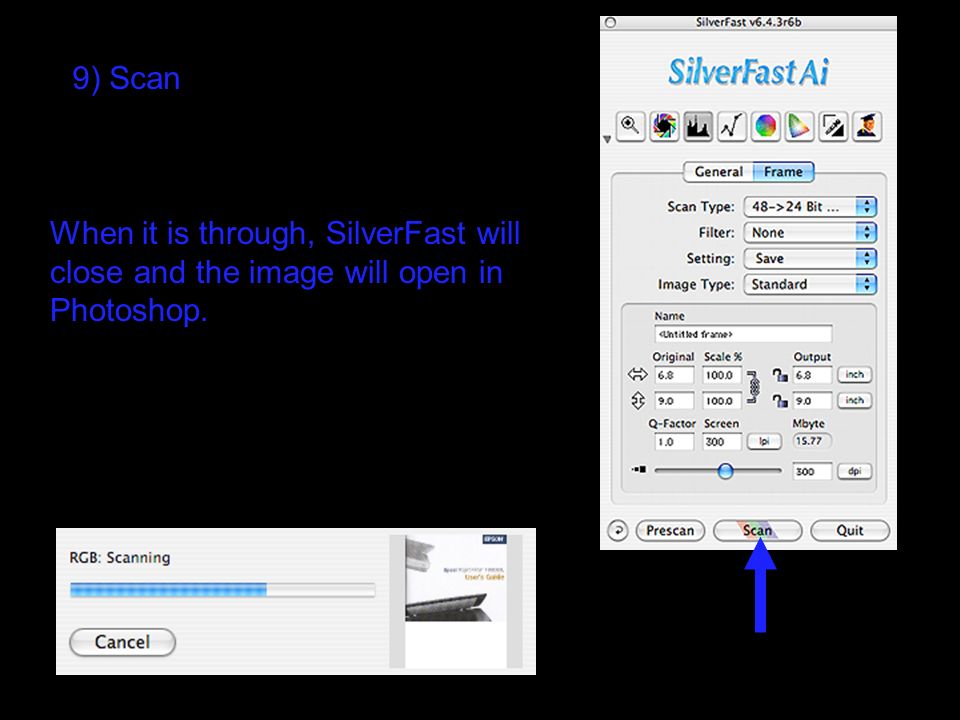Click the Screen field showing 300
This screenshot has width=960, height=720.
[722, 441]
